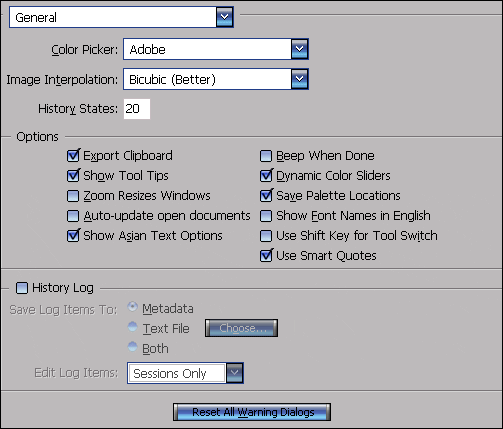Image resolution: width=503 pixels, height=429 pixels.
Task: Select the Text File radio option
Action: tap(133, 327)
